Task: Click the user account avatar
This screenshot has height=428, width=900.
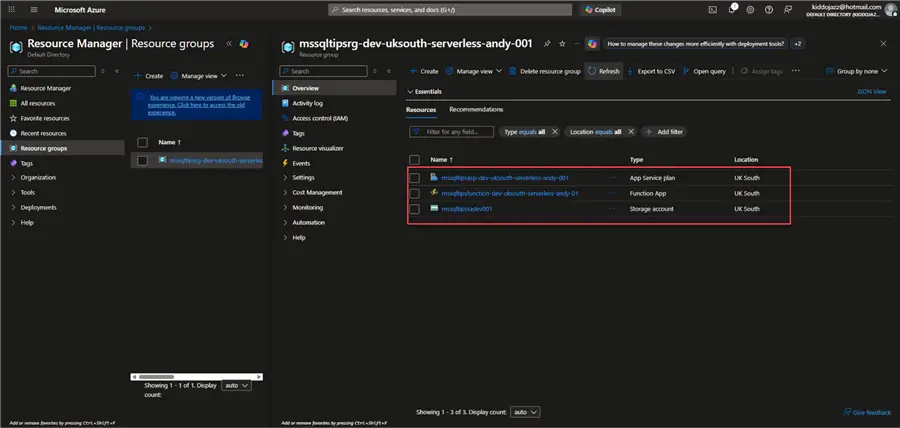Action: (891, 10)
